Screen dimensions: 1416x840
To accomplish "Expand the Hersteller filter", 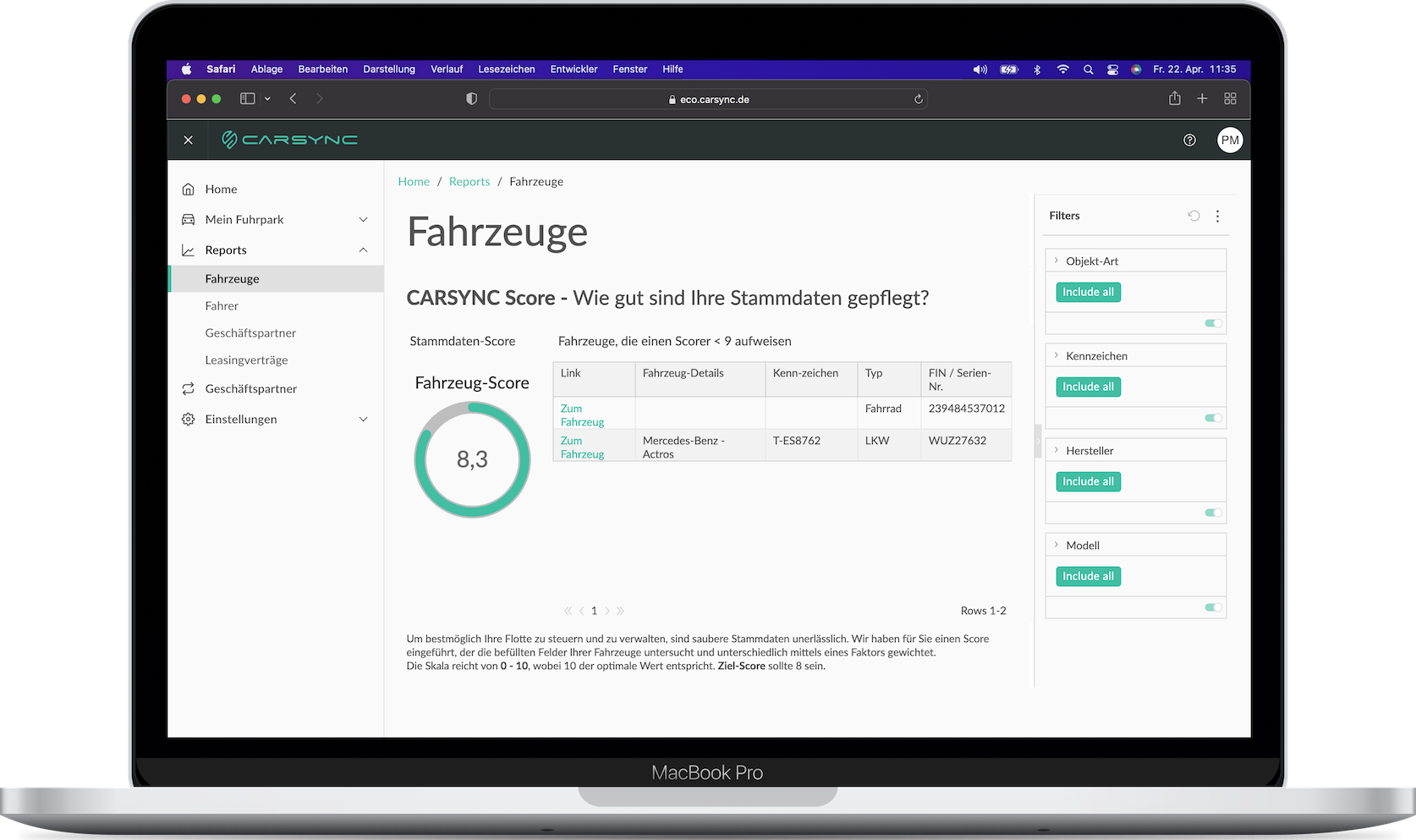I will 1057,450.
